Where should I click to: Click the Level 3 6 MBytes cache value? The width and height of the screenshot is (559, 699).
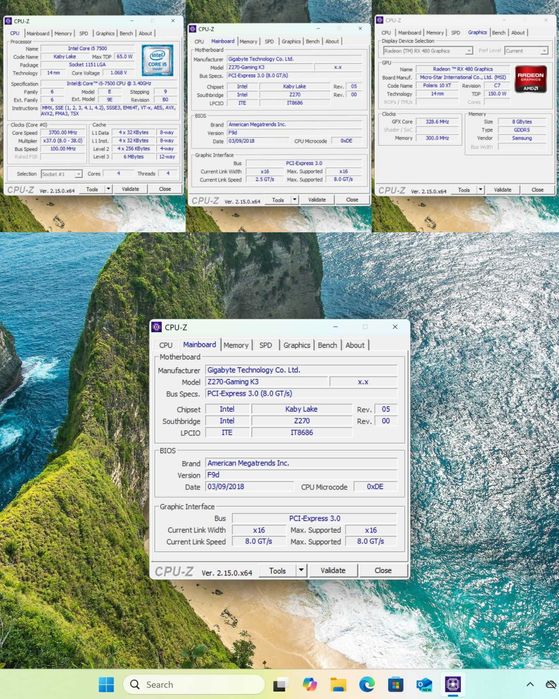pyautogui.click(x=134, y=157)
